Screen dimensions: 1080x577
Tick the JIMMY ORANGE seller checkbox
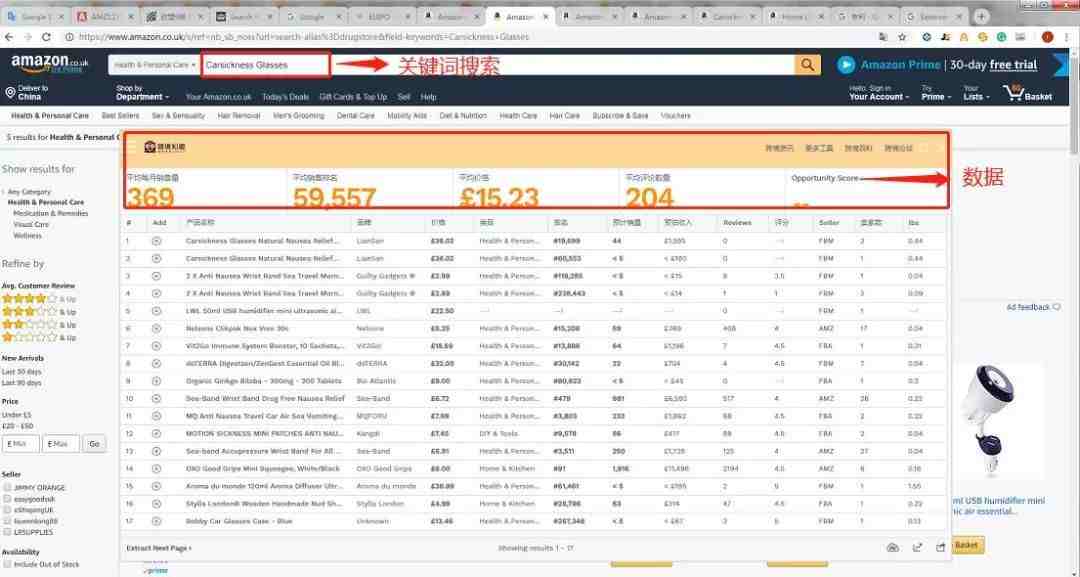7,487
